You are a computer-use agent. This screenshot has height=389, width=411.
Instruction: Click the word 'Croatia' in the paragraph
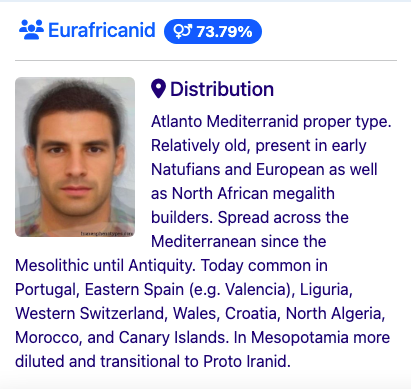pyautogui.click(x=252, y=313)
